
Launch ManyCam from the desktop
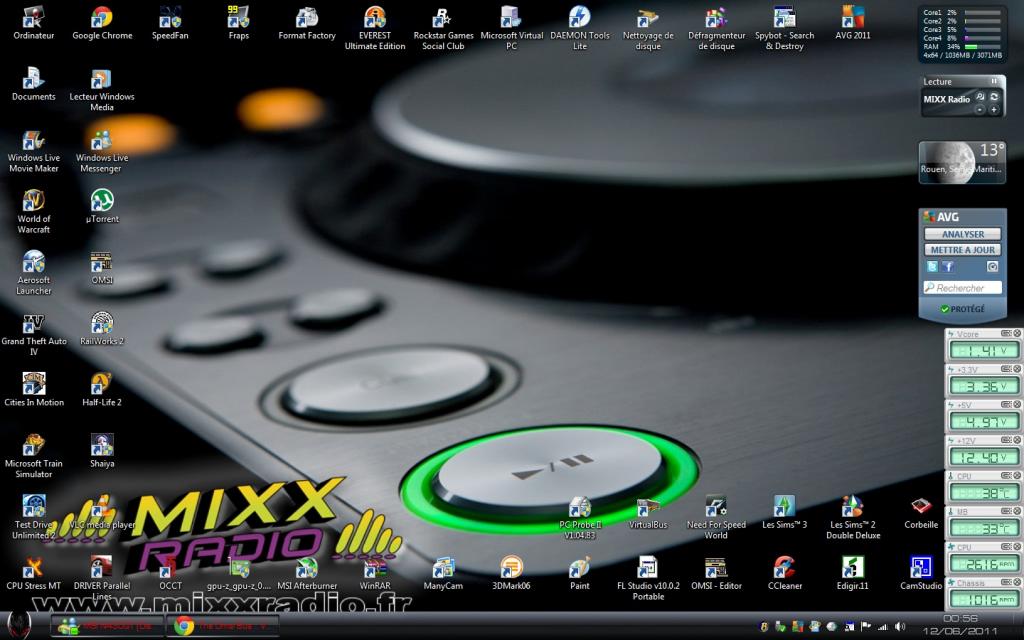coord(443,573)
